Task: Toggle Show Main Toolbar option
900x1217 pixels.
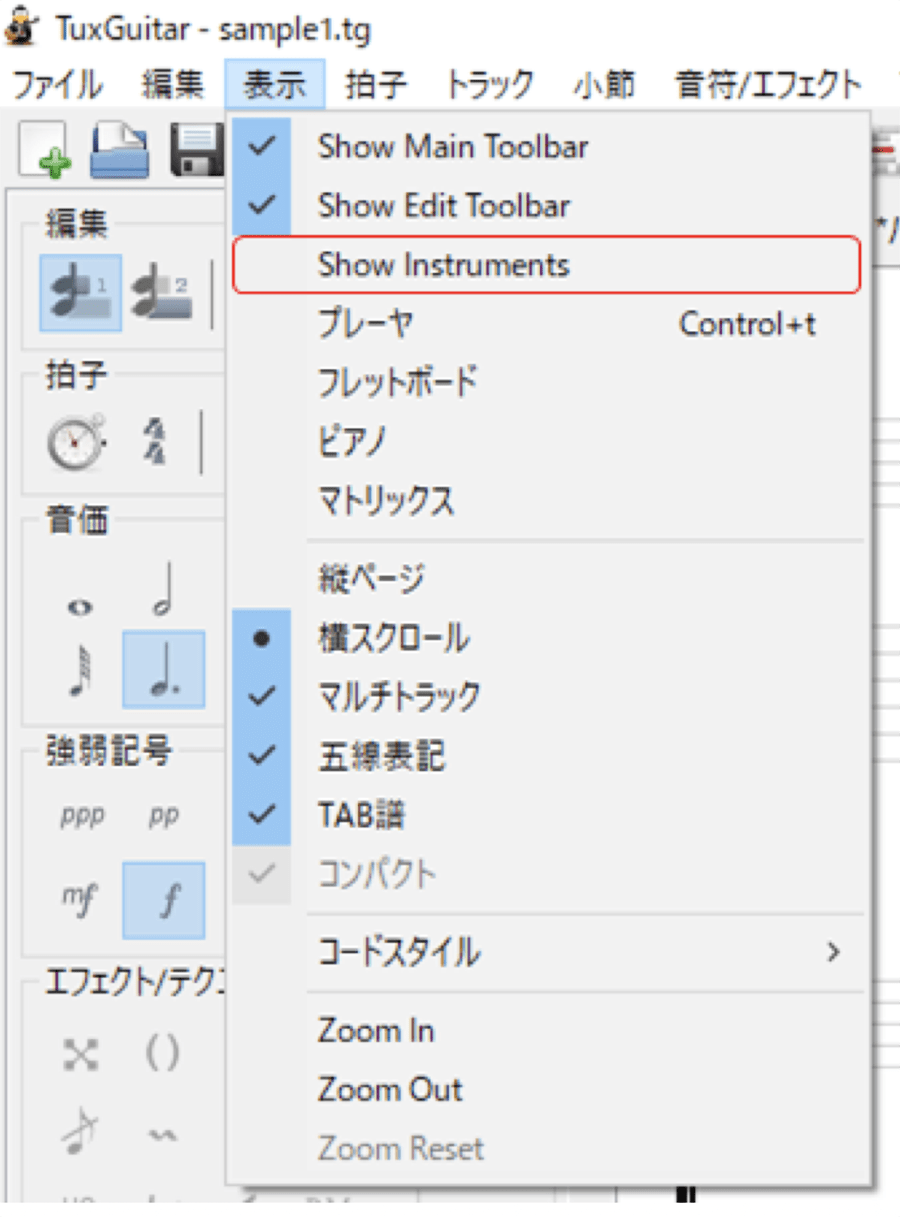Action: coord(547,147)
